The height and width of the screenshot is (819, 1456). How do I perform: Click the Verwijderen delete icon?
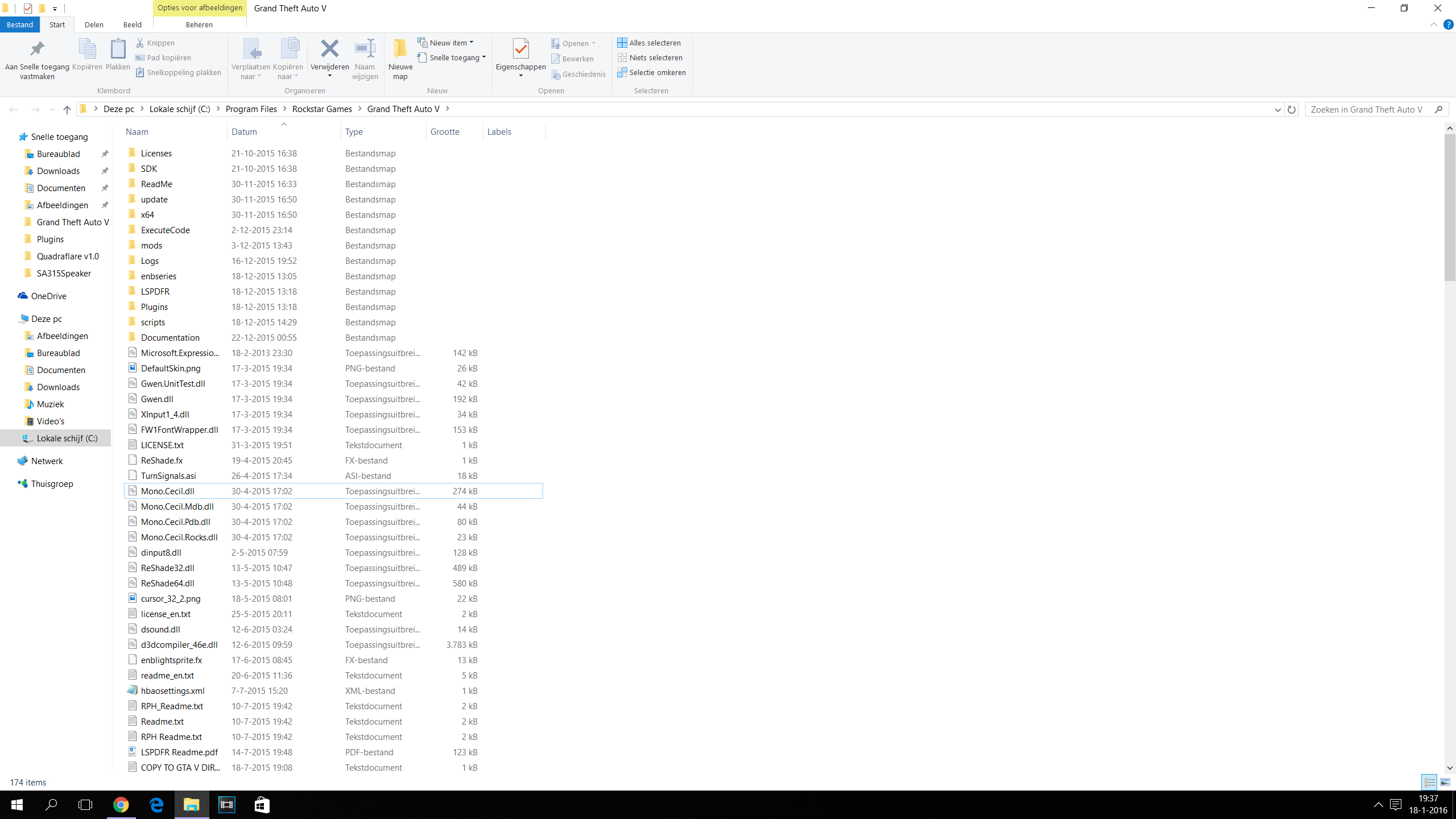[x=329, y=49]
